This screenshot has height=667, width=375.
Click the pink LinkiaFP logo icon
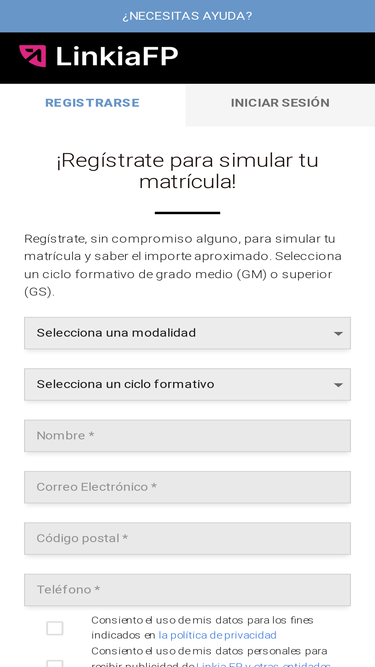tap(32, 56)
